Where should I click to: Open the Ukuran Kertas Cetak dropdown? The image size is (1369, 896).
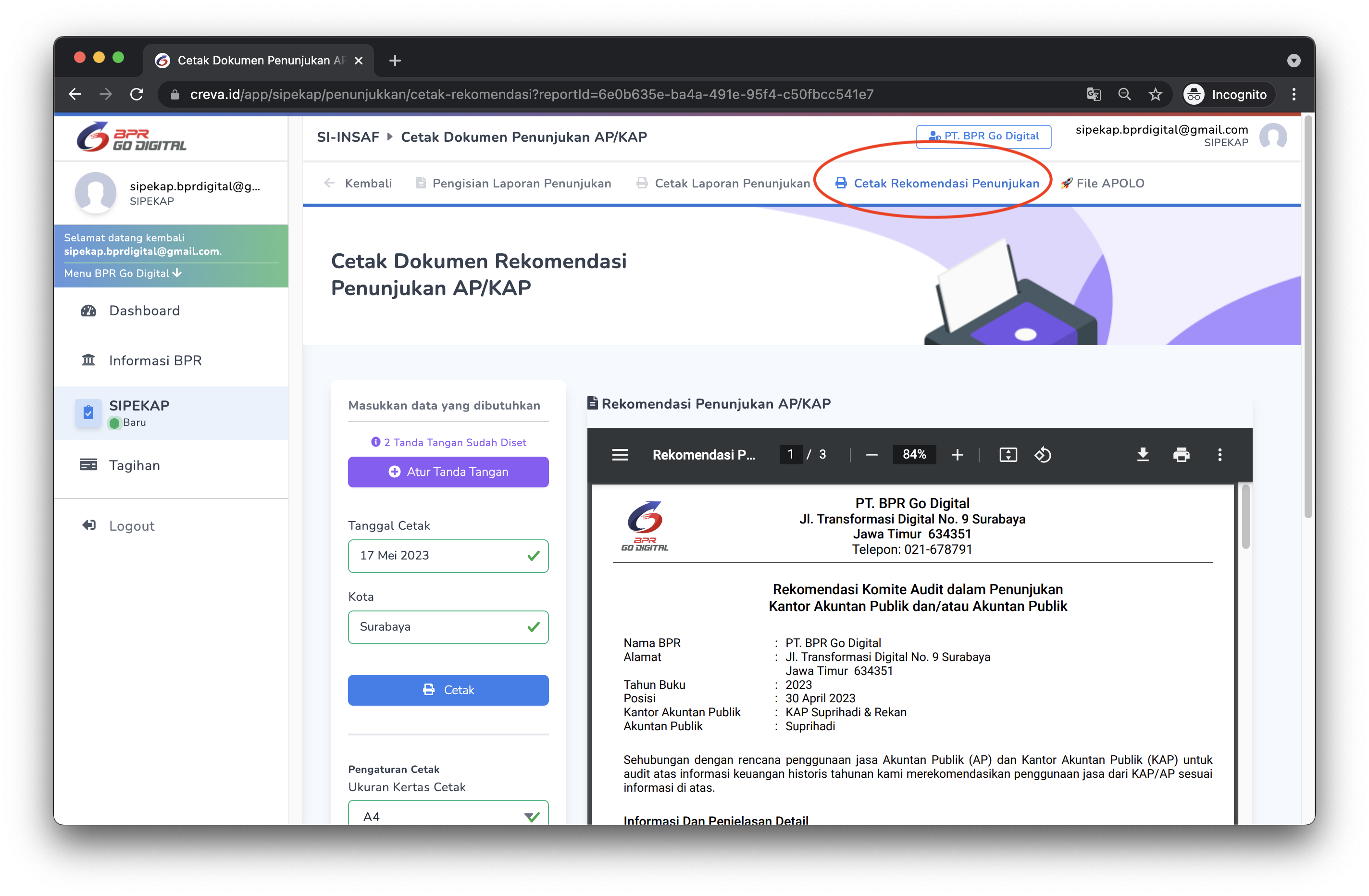[x=448, y=814]
